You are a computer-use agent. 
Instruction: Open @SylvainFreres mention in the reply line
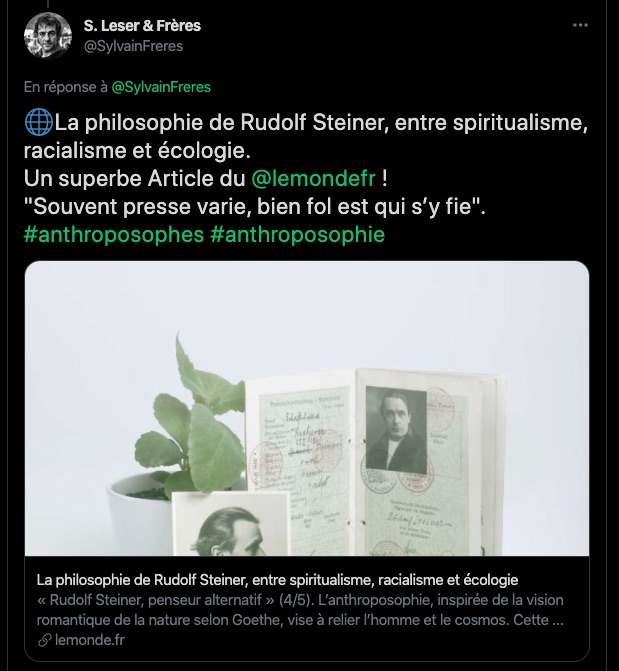(x=161, y=87)
